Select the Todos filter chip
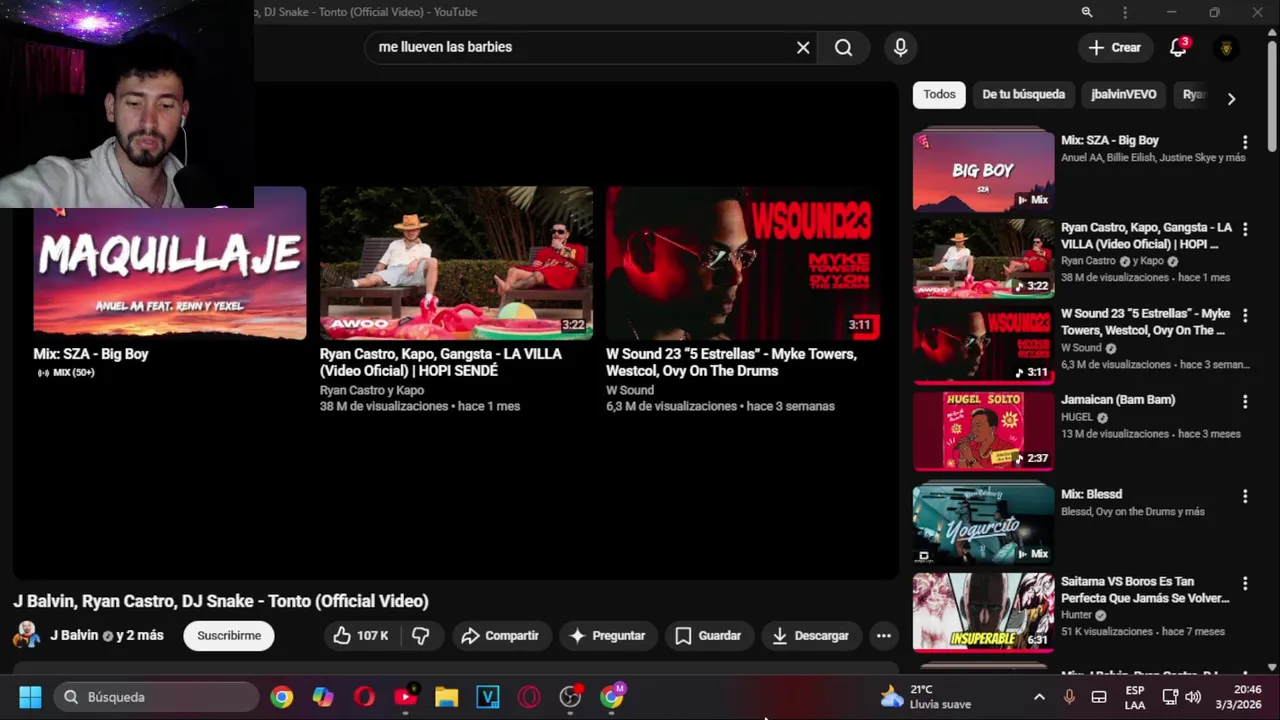Screen dimensions: 1280x720 coord(939,94)
